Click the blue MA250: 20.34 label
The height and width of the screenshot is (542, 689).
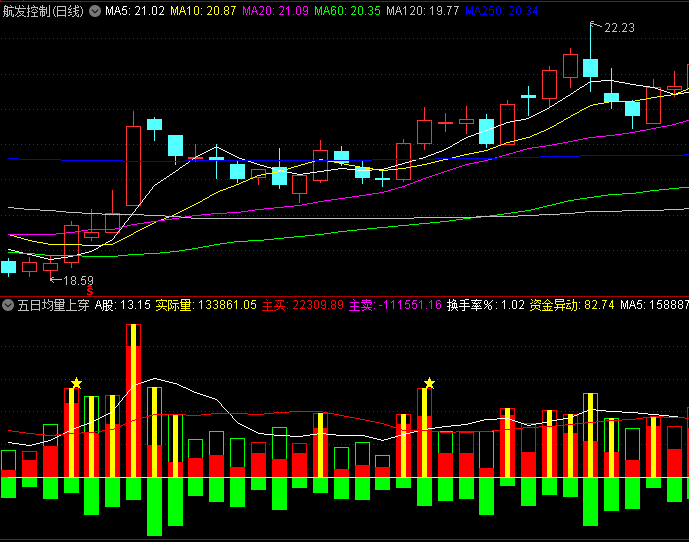[x=502, y=11]
